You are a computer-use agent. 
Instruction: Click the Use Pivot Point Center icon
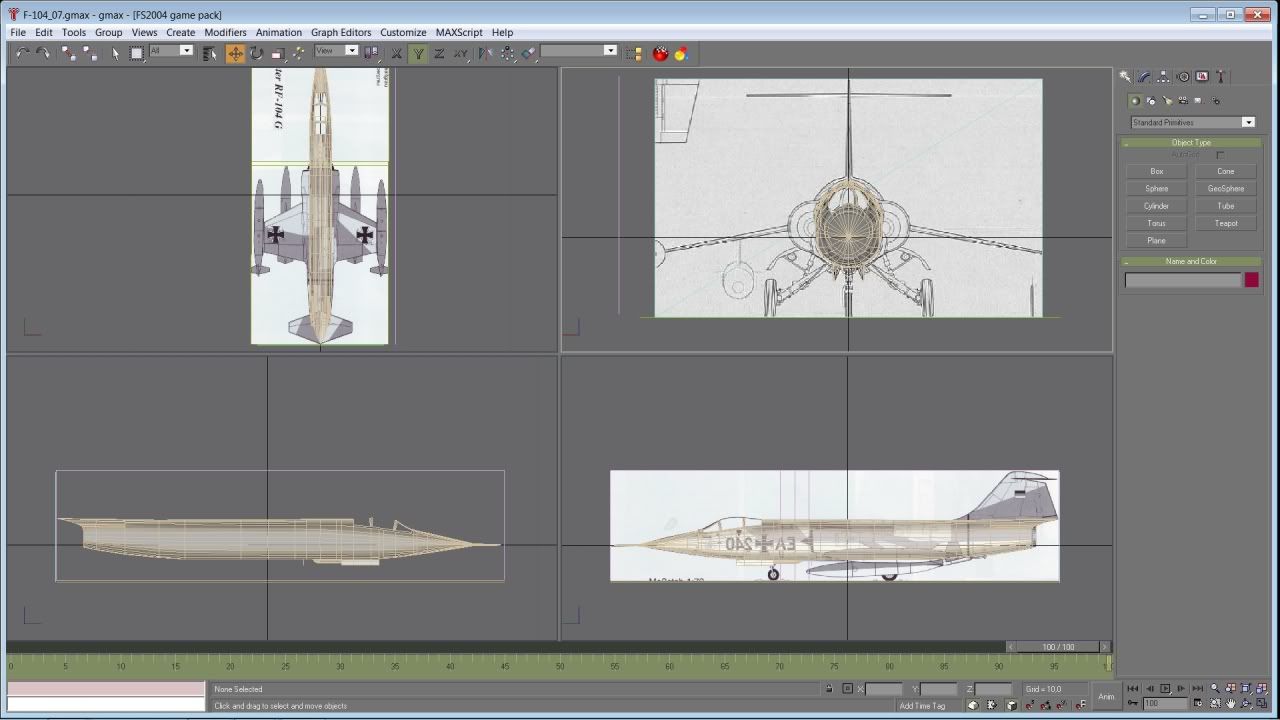(x=371, y=53)
